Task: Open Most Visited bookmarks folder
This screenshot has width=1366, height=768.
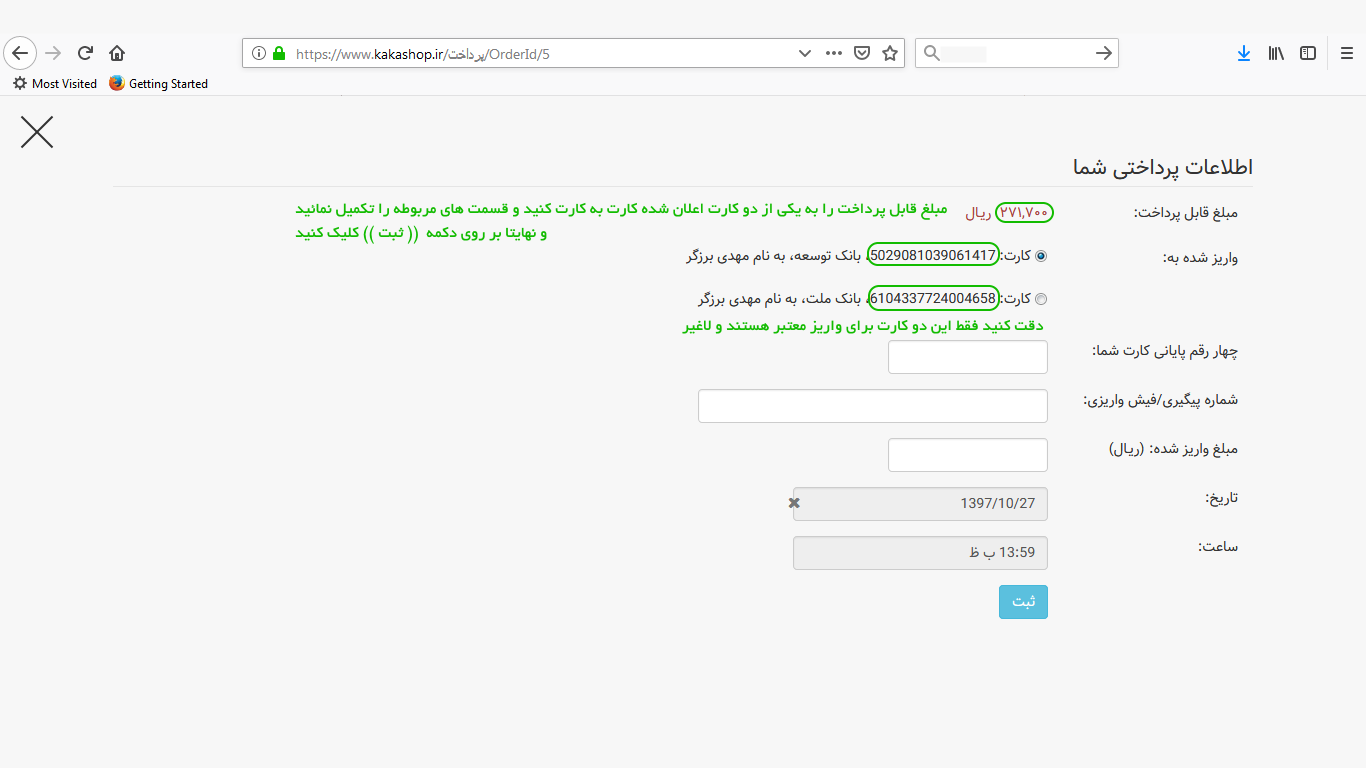Action: (x=55, y=84)
